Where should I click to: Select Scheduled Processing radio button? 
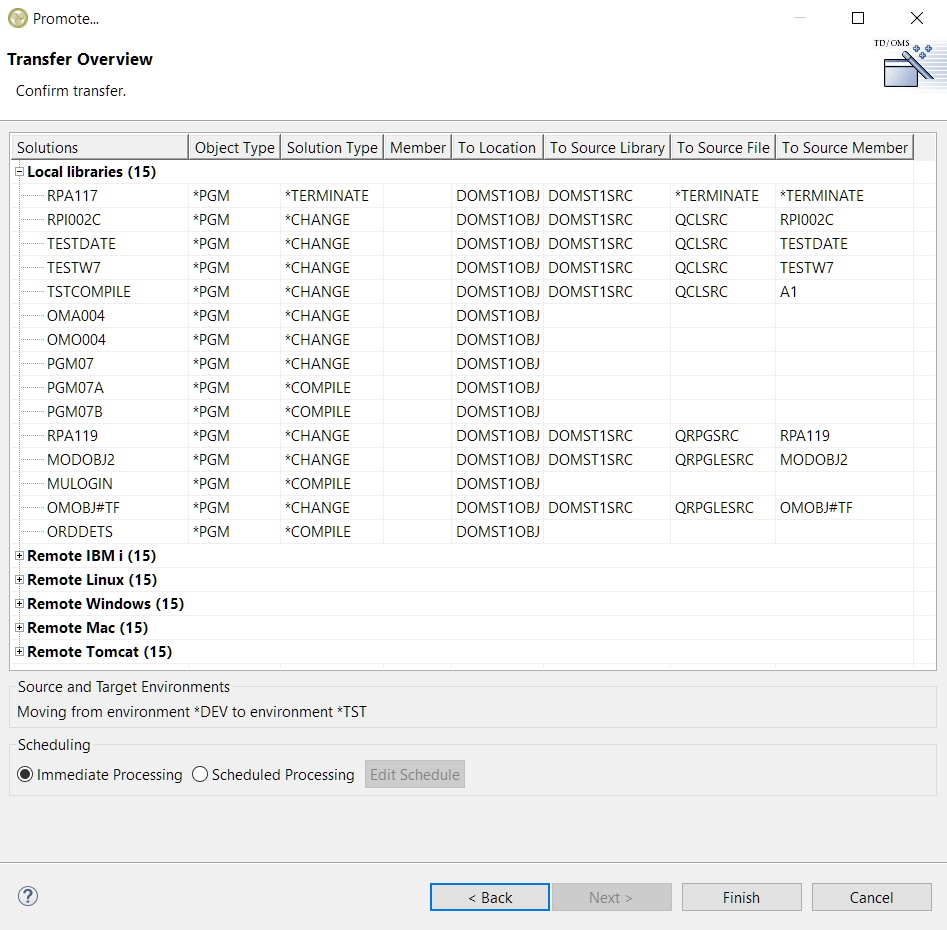tap(200, 775)
